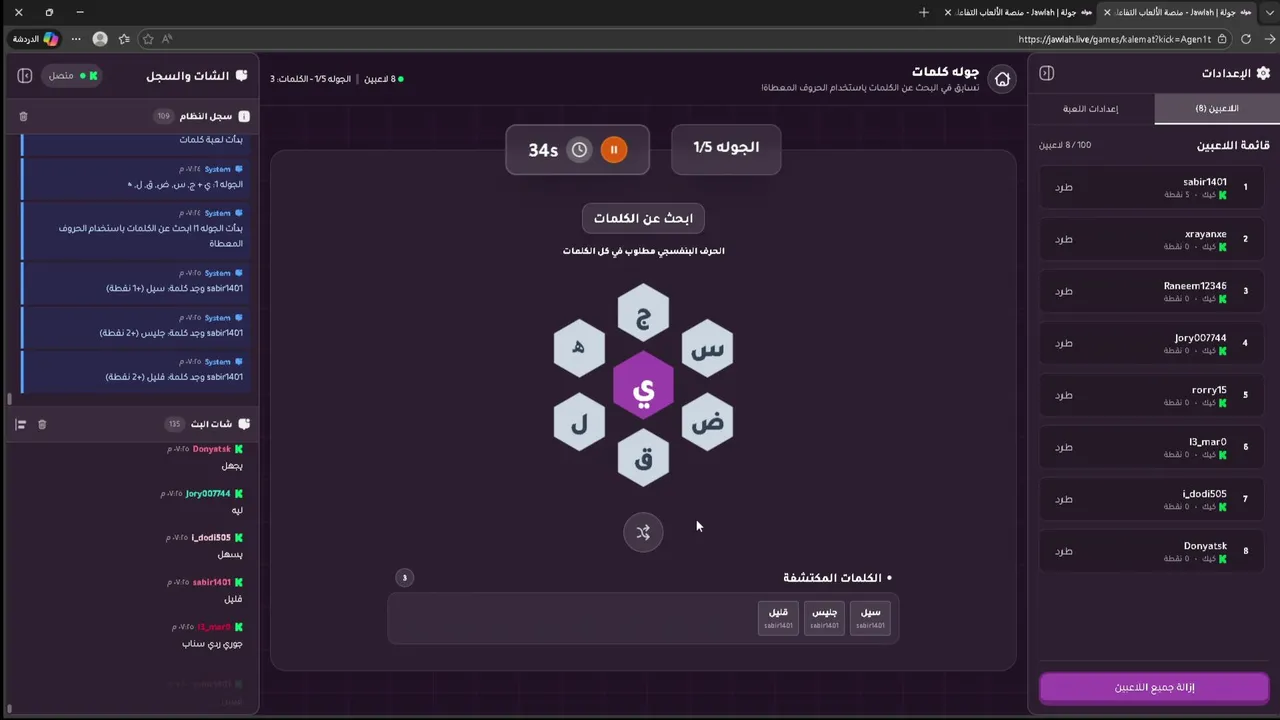Switch to the second Jawlah browser tab

coord(1020,12)
